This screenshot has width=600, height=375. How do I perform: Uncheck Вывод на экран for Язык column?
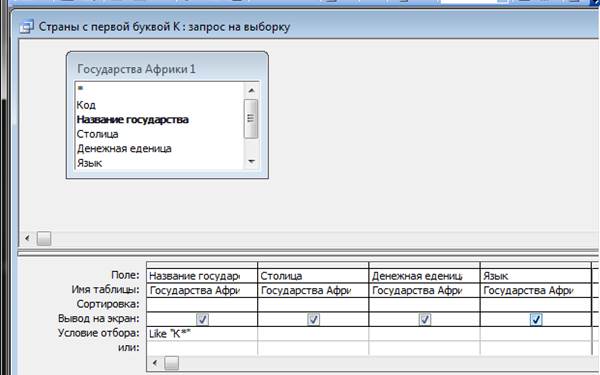tap(536, 319)
